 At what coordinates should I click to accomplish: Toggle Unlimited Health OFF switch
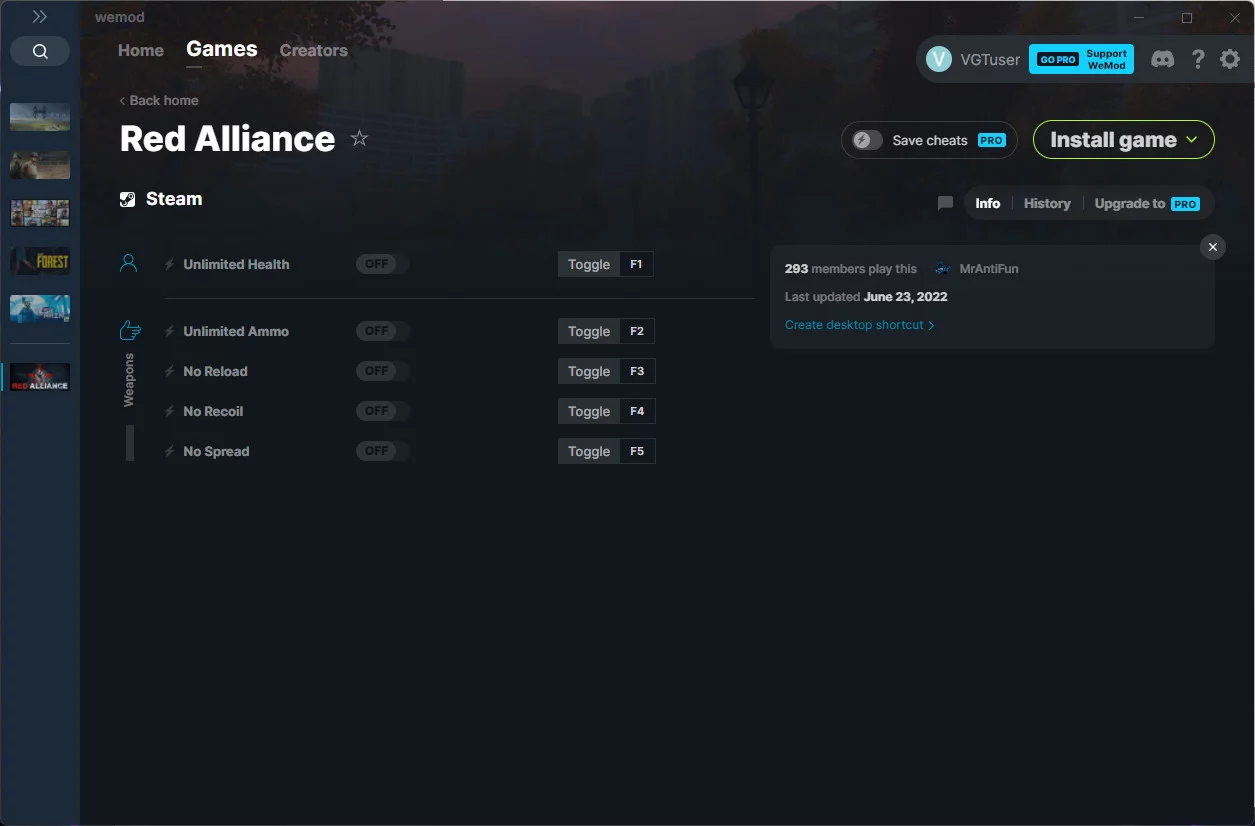[x=382, y=264]
